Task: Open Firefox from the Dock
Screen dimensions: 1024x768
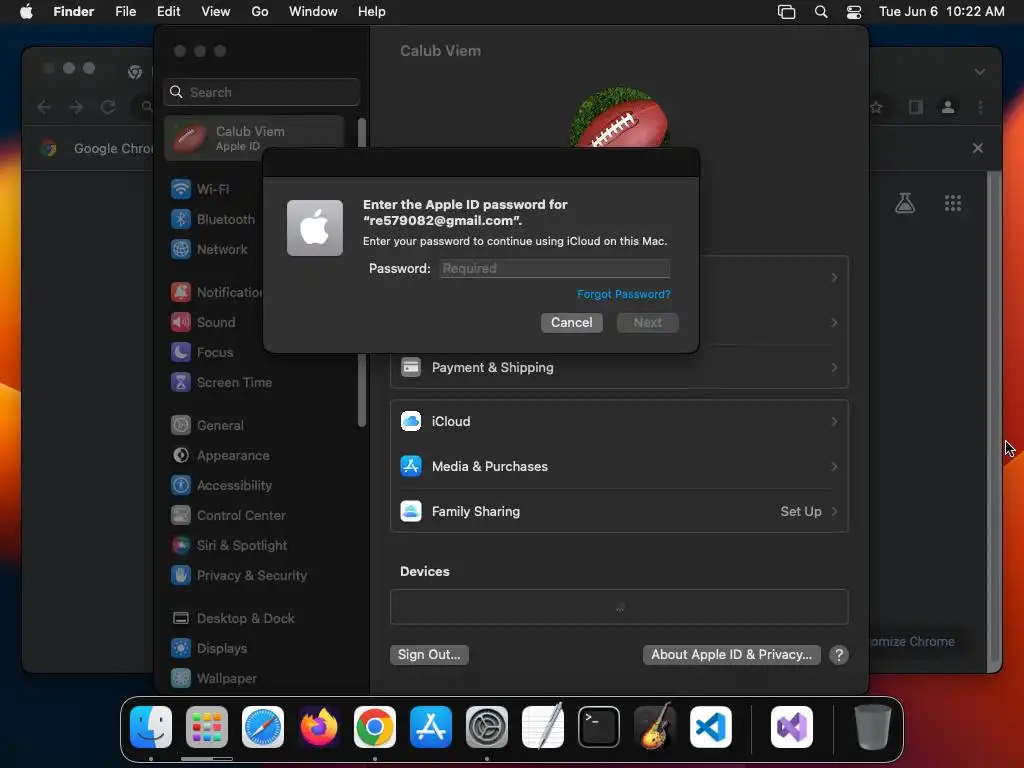Action: [319, 727]
